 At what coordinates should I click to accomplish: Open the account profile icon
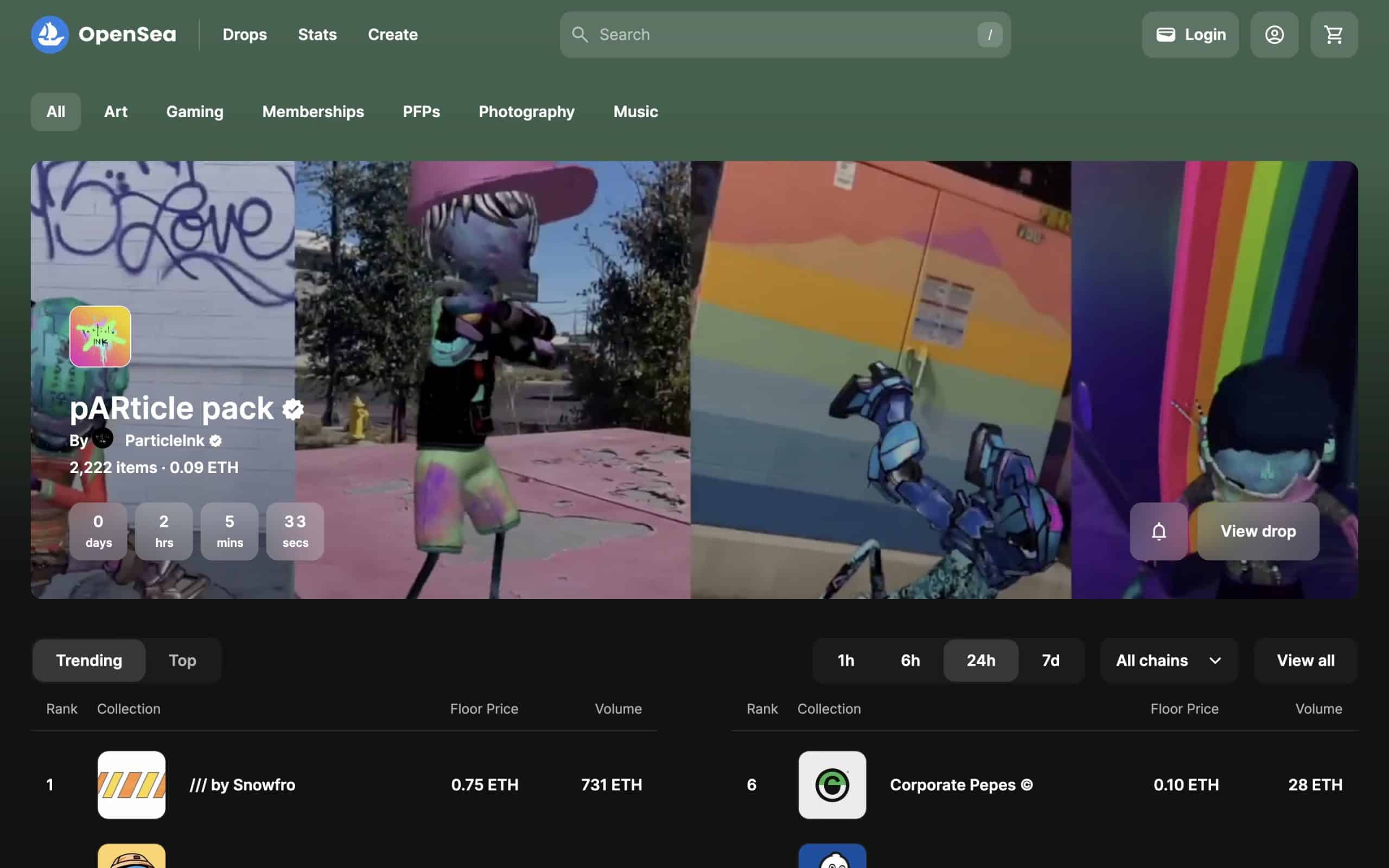click(x=1274, y=34)
